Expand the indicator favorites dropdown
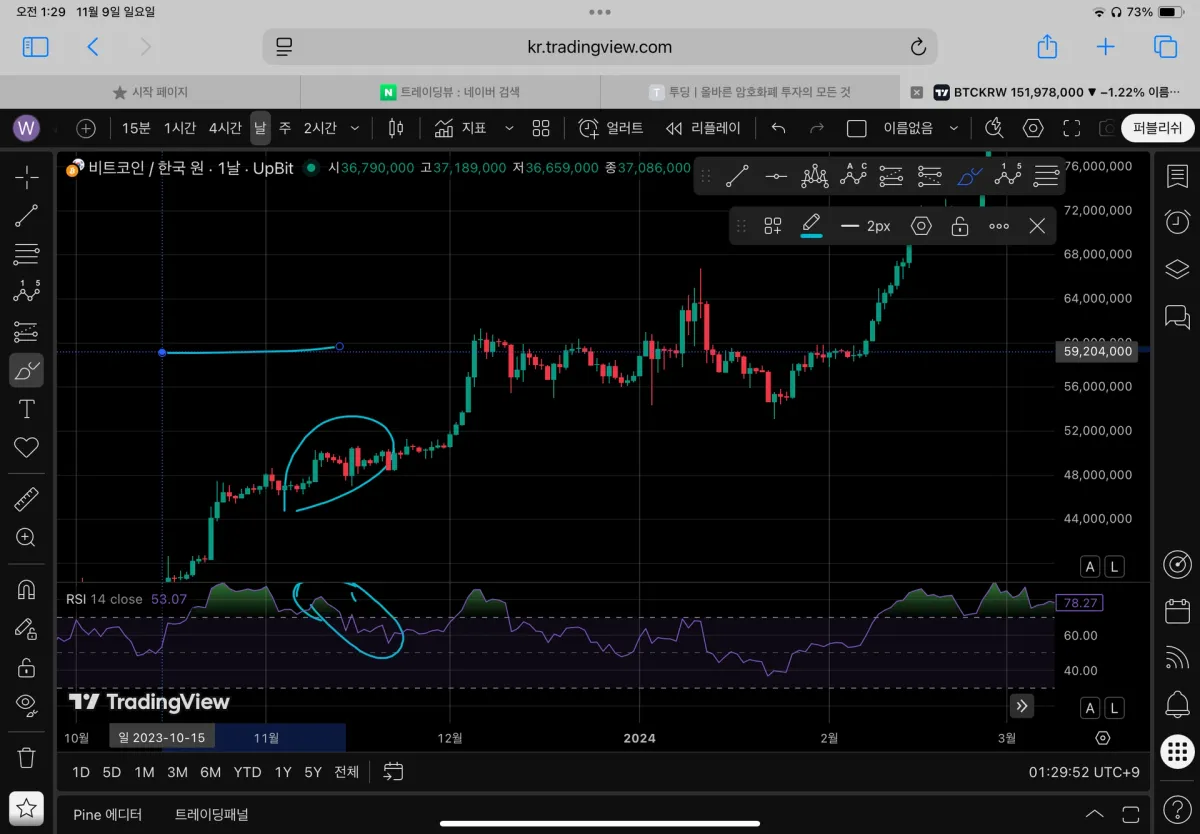The height and width of the screenshot is (834, 1200). click(509, 128)
